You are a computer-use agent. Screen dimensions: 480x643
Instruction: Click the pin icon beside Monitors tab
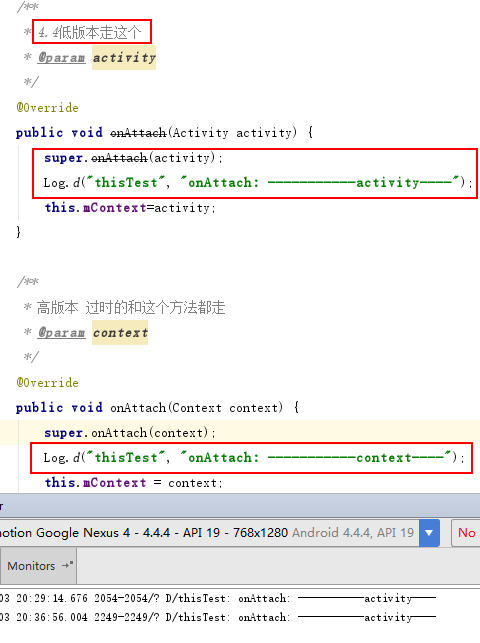pyautogui.click(x=67, y=565)
